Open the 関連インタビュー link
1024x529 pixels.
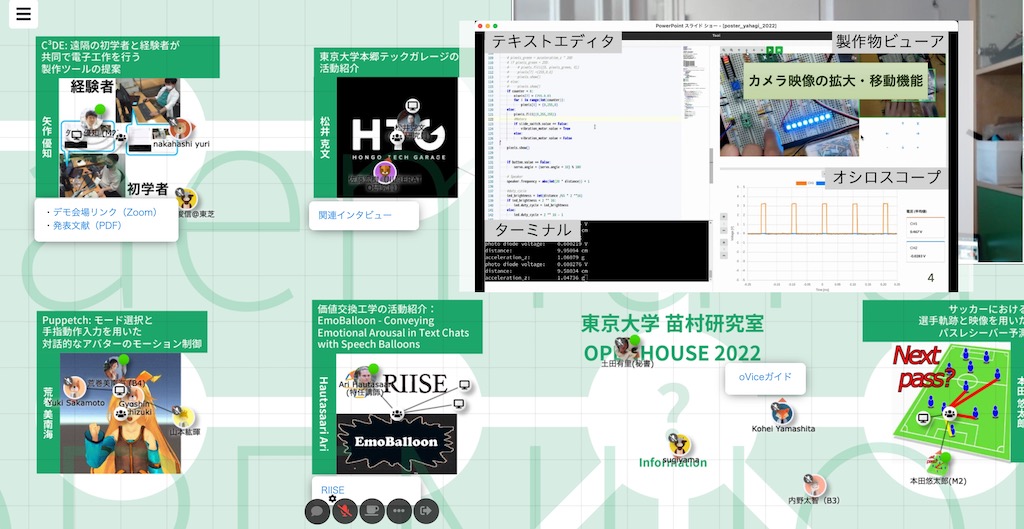click(x=355, y=215)
